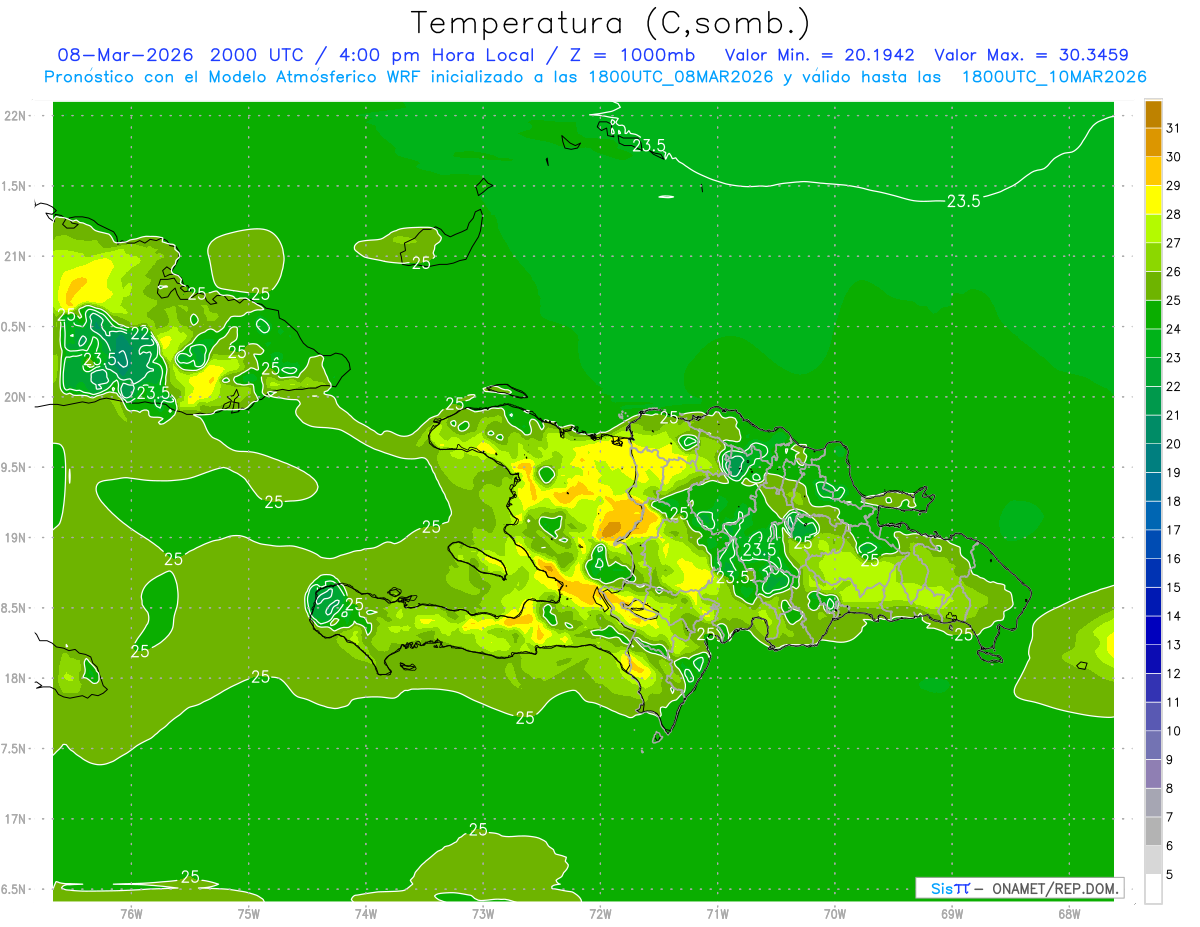This screenshot has height=927, width=1200.
Task: Click the '19N' latitude axis label
Action: pyautogui.click(x=15, y=538)
